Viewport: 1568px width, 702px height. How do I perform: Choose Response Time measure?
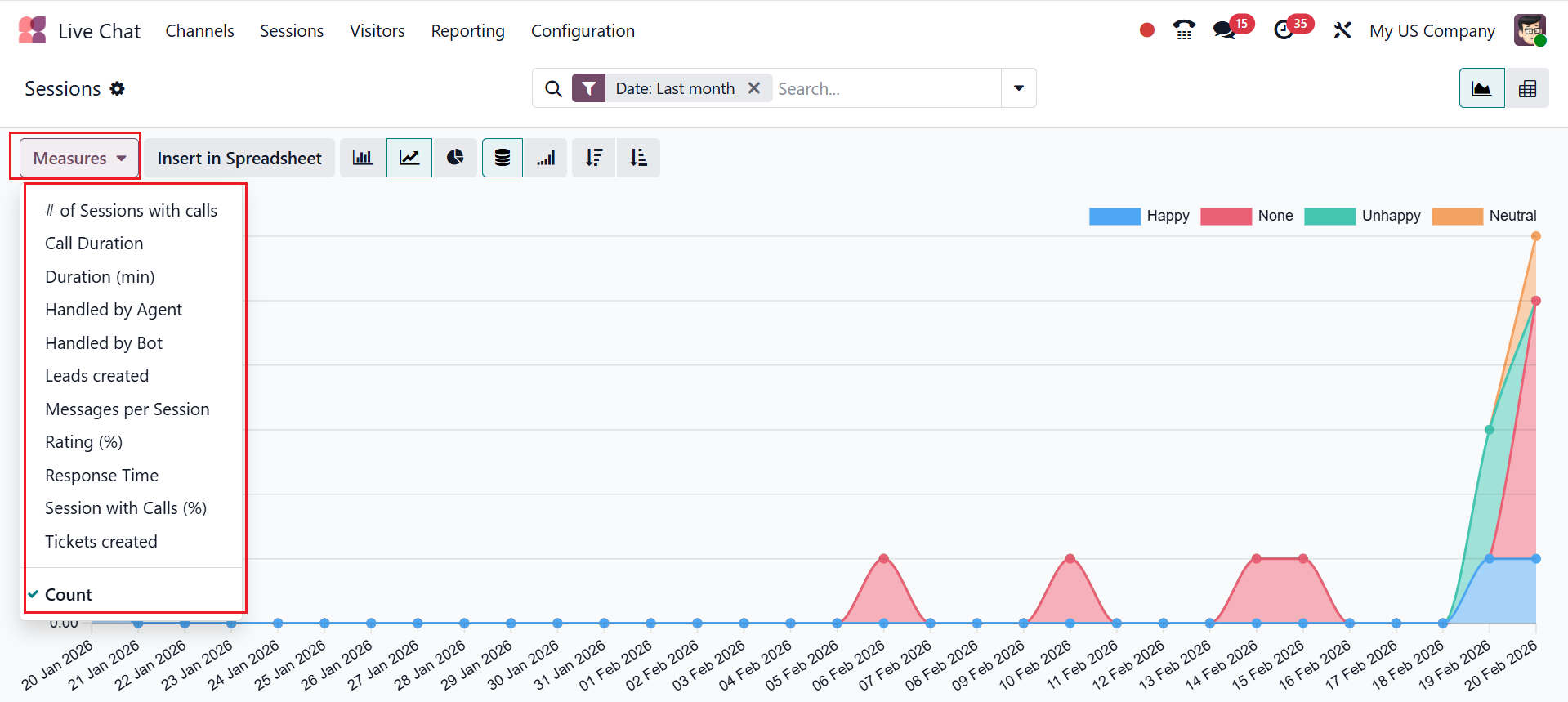click(101, 476)
